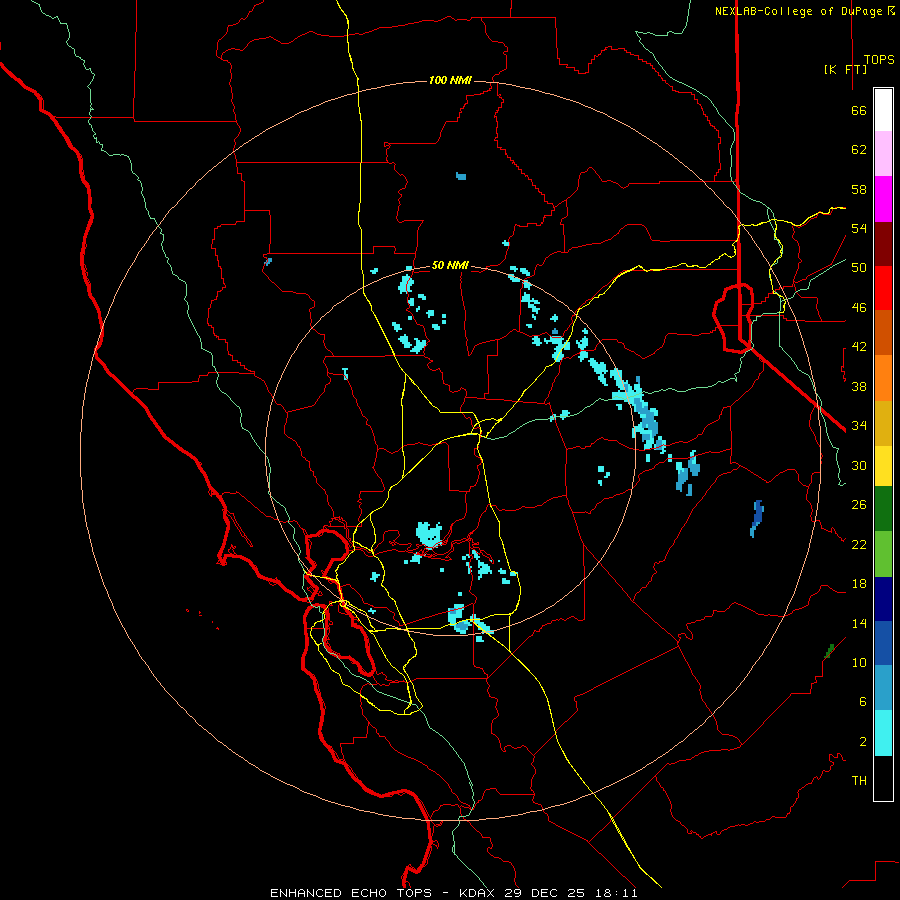900x900 pixels.
Task: Click the 29 DEC 25 date stamp
Action: pyautogui.click(x=544, y=893)
